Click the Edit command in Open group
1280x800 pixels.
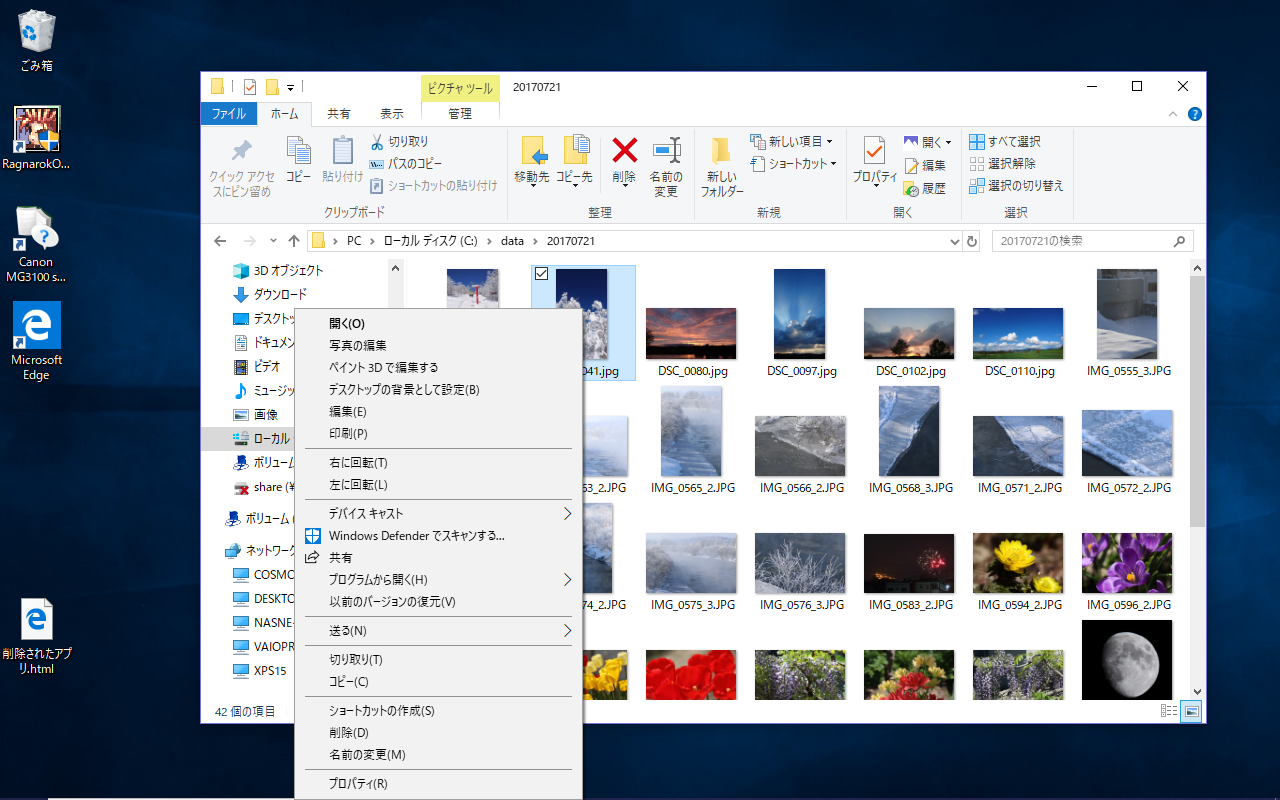coord(925,165)
